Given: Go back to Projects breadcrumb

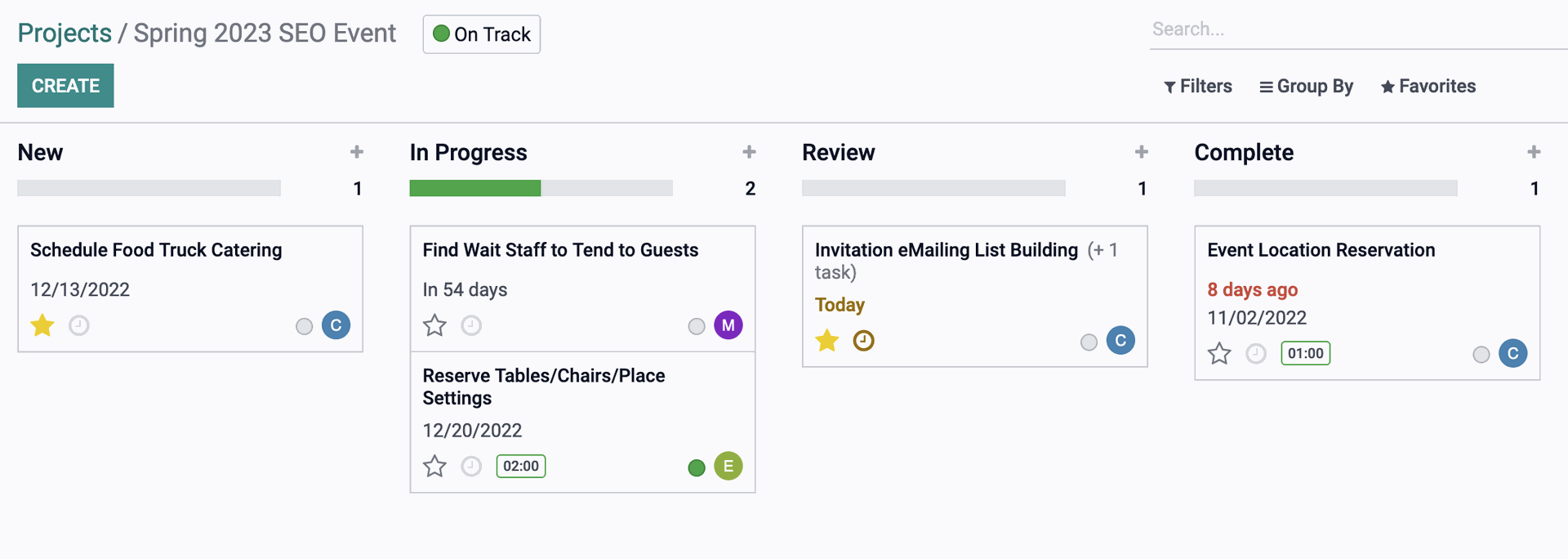Looking at the screenshot, I should pyautogui.click(x=65, y=33).
